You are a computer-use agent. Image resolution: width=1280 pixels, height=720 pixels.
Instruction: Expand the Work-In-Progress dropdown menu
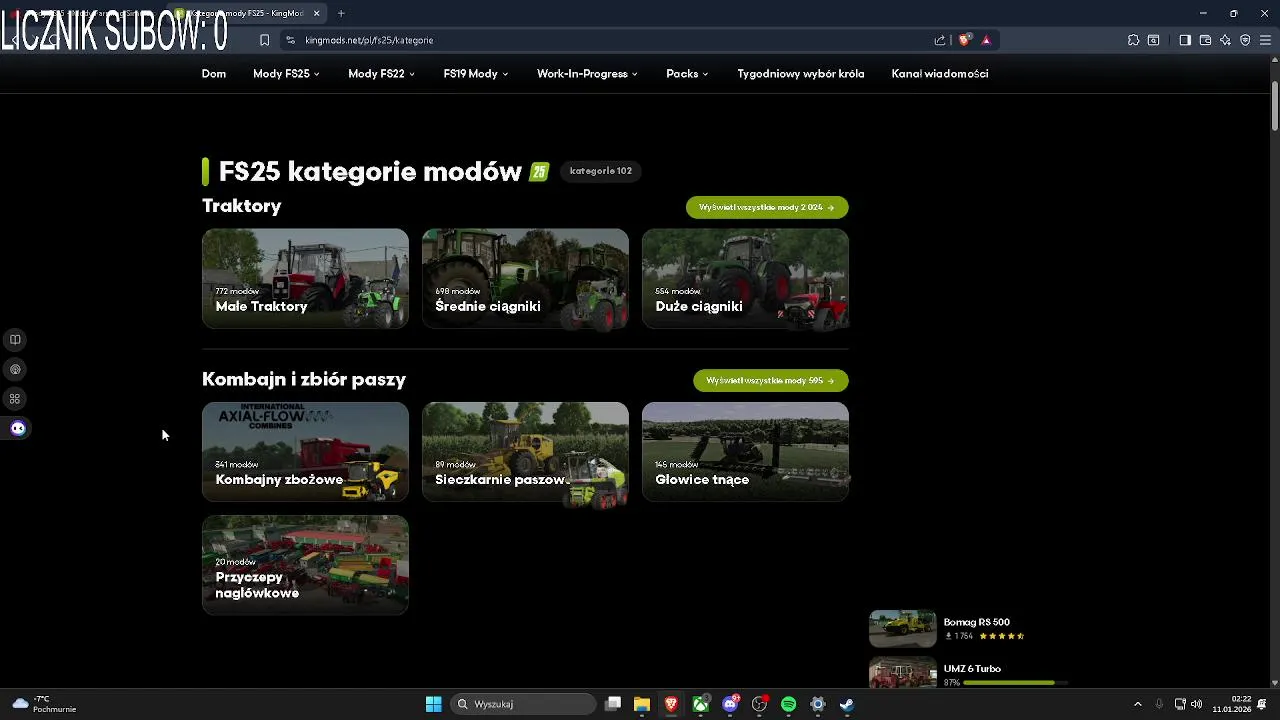coord(587,74)
